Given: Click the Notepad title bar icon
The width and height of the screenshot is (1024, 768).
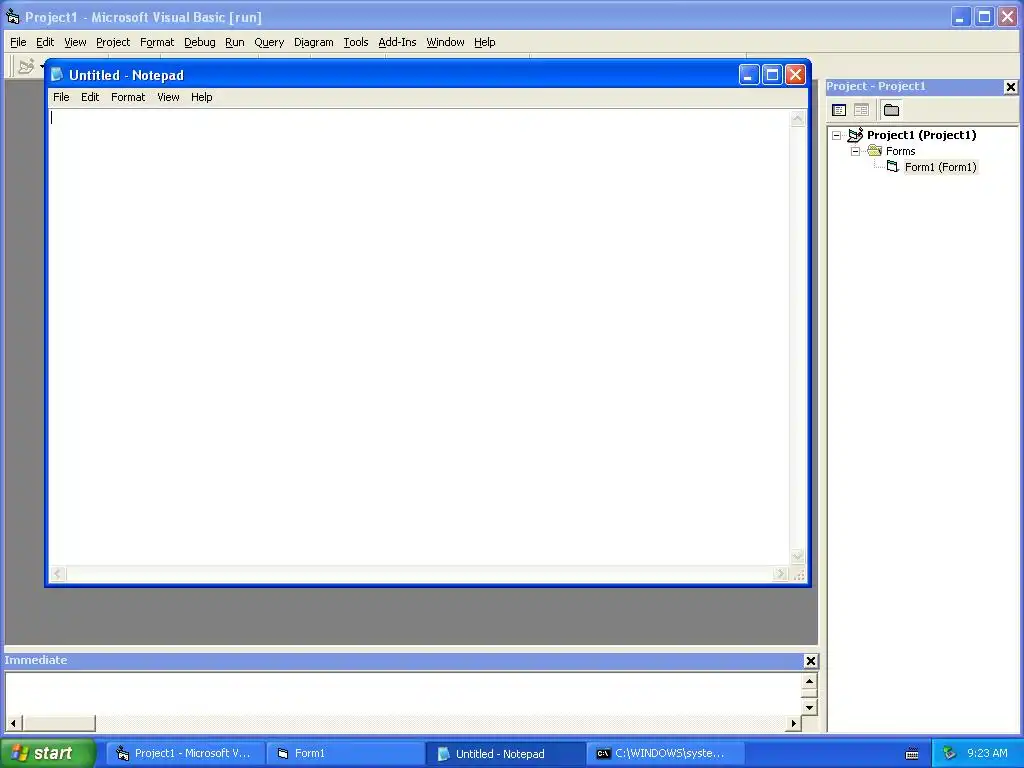Looking at the screenshot, I should coord(57,75).
